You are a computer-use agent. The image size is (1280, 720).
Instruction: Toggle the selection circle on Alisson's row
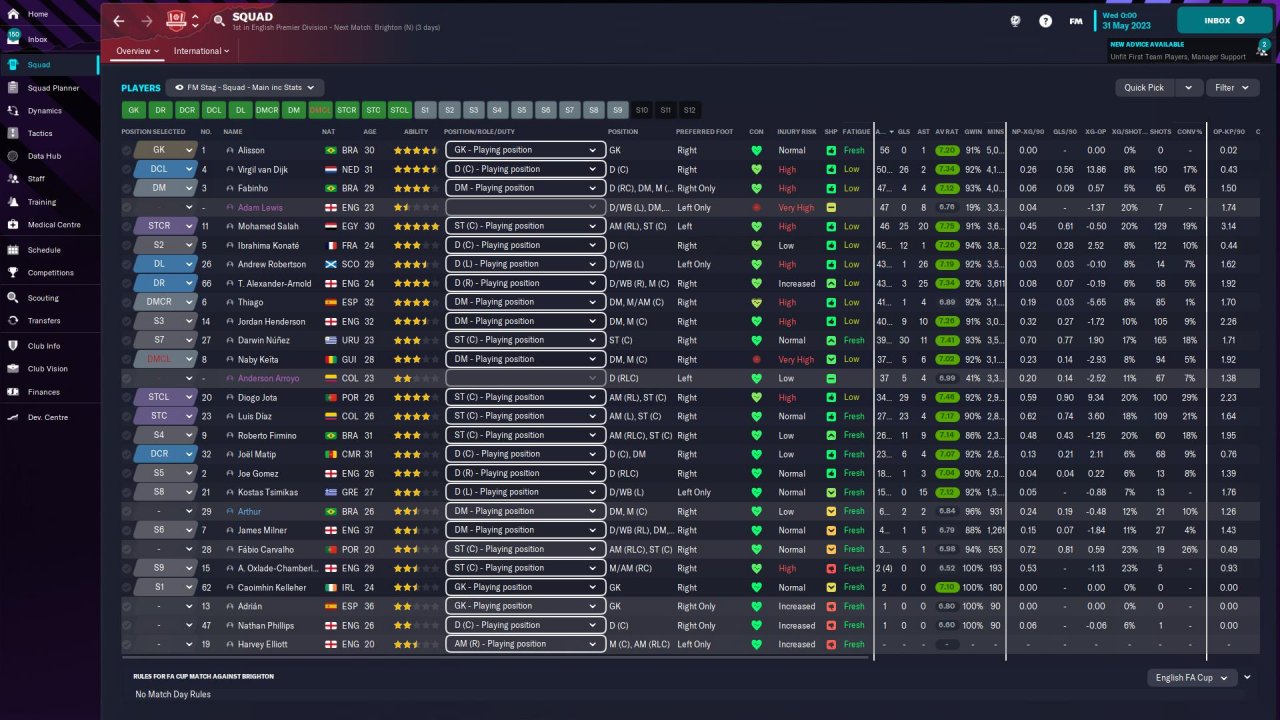[x=127, y=150]
